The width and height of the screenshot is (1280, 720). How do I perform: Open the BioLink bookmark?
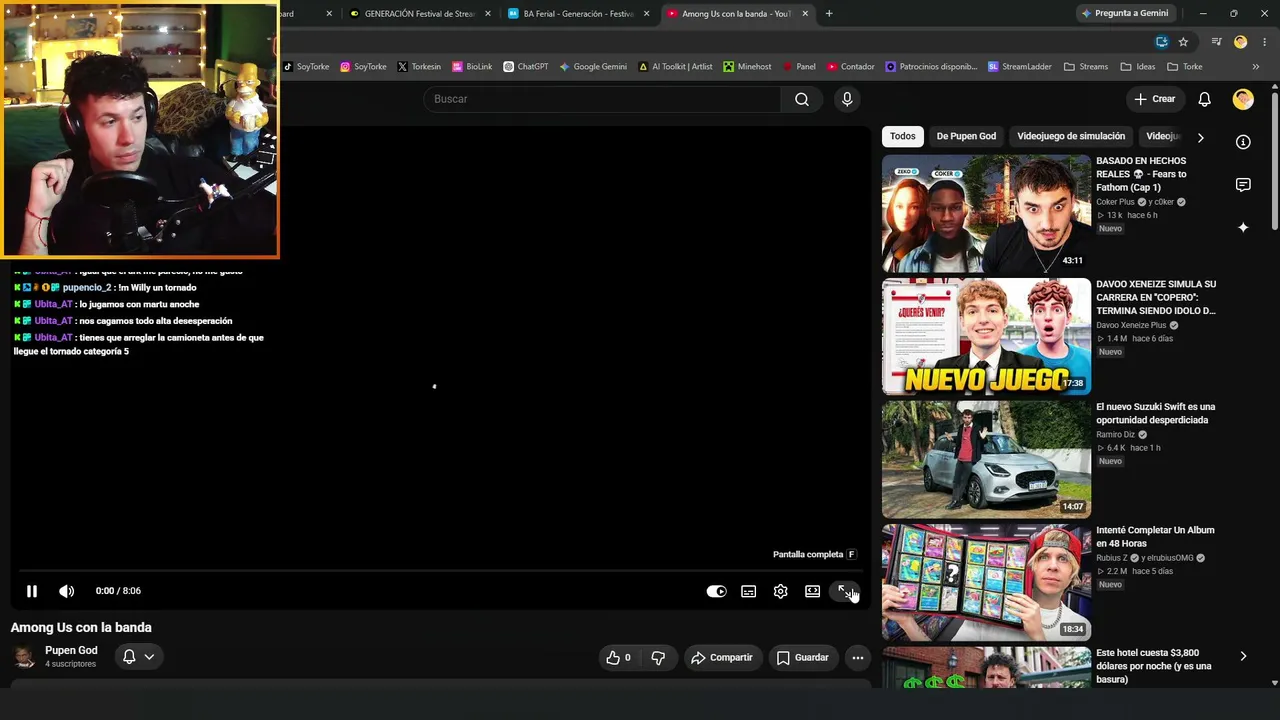[472, 67]
